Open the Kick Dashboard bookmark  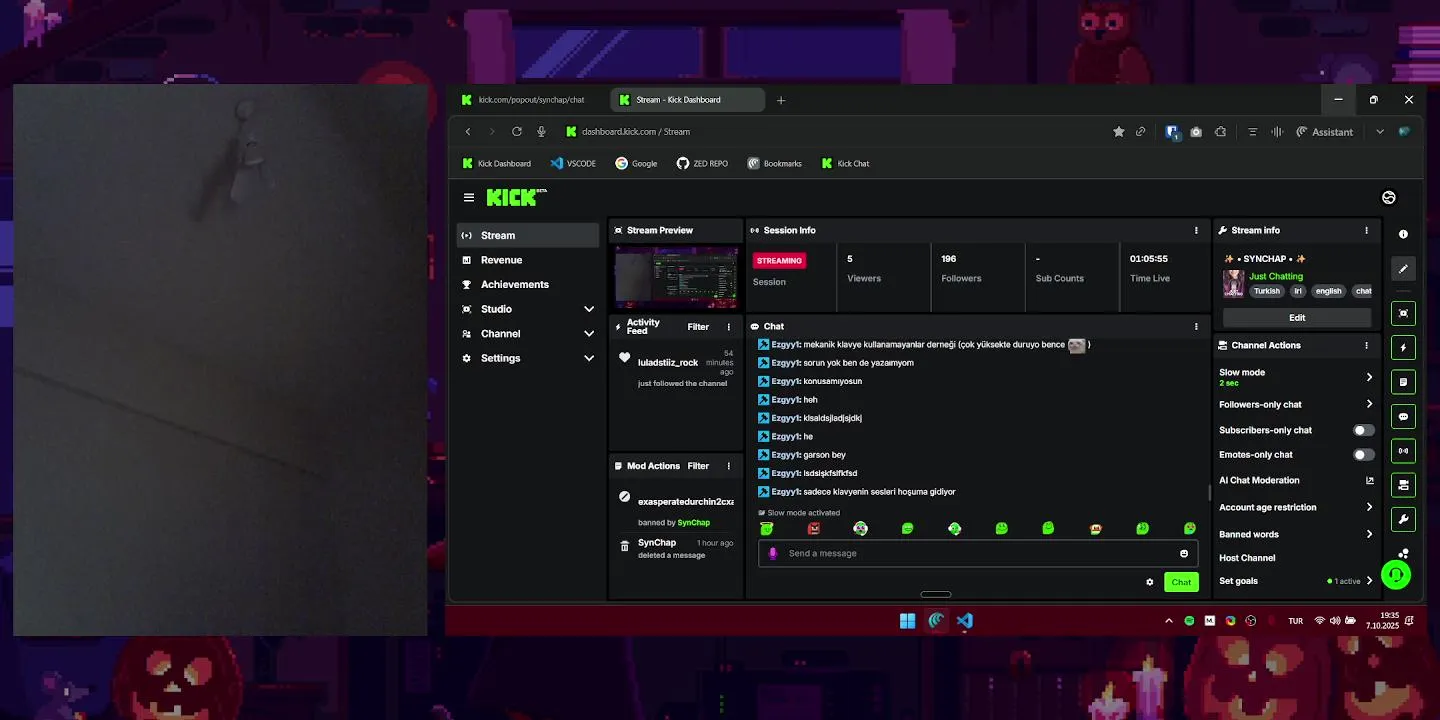point(496,164)
